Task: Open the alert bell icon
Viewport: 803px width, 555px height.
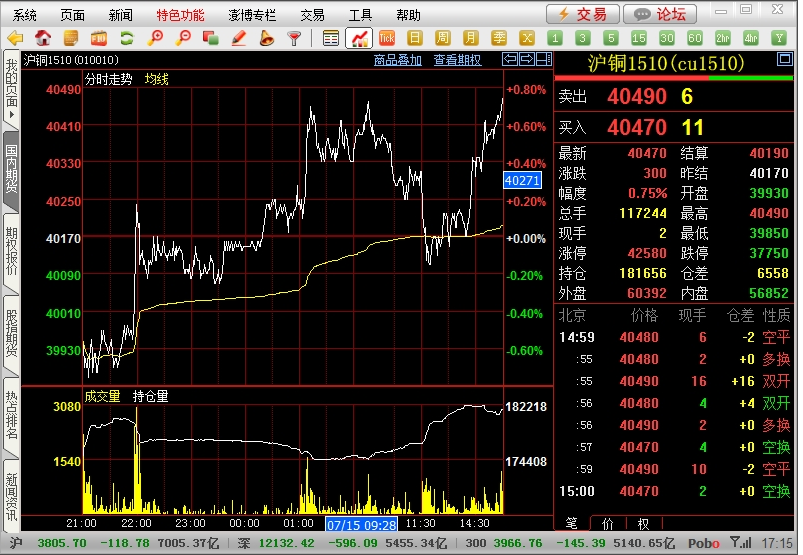Action: pos(266,38)
